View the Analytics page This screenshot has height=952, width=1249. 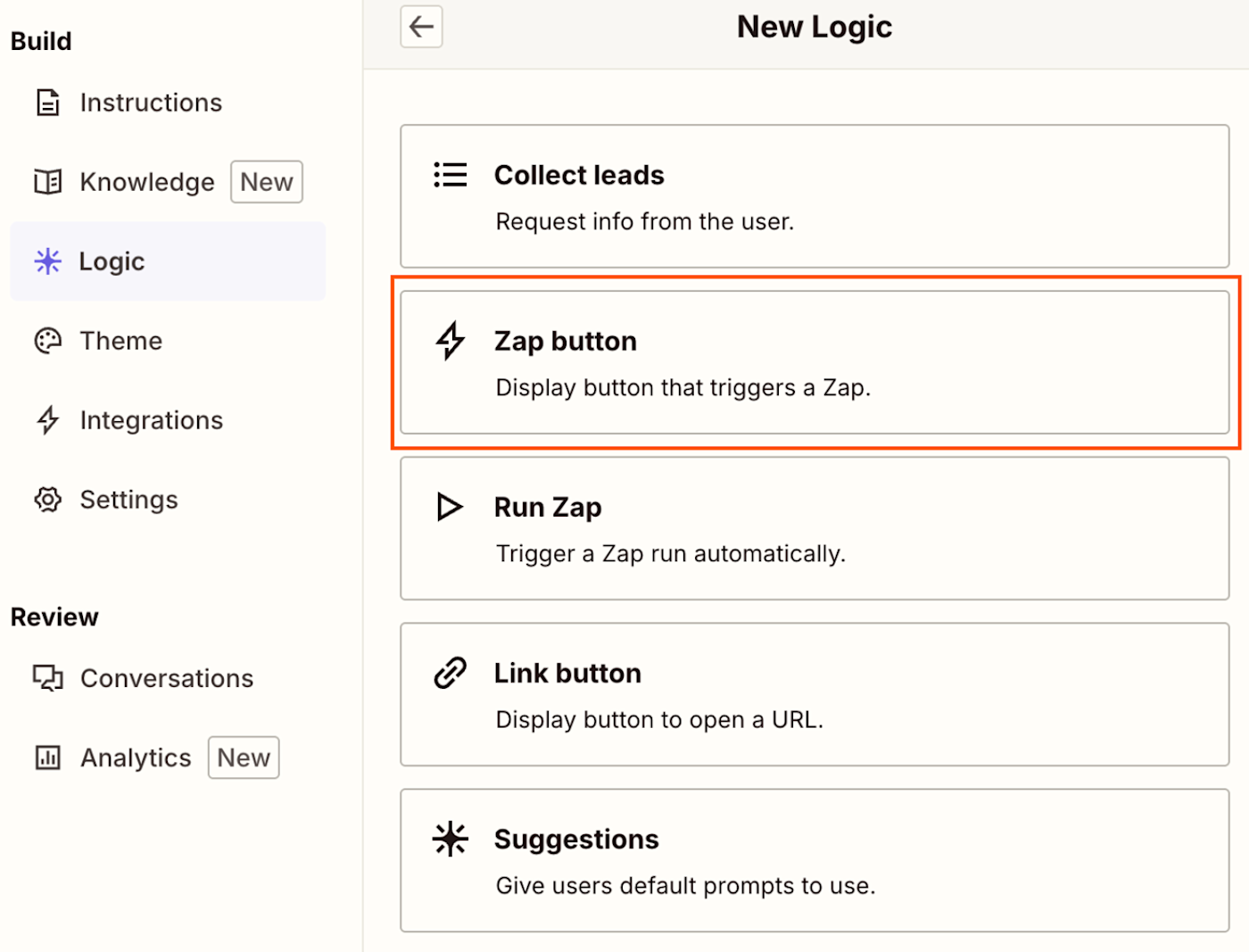(136, 757)
